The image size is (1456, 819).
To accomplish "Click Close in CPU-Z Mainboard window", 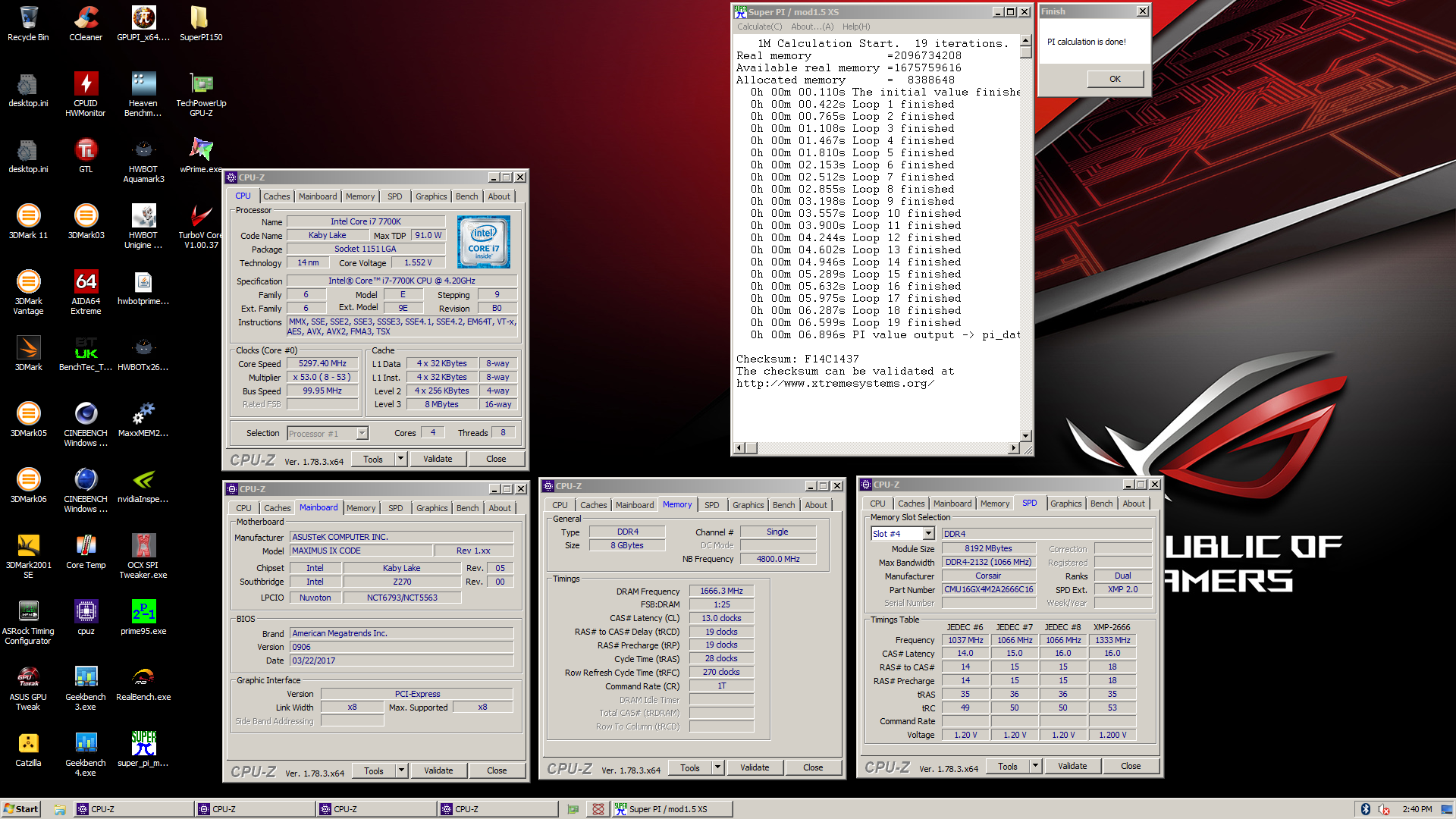I will click(x=497, y=770).
